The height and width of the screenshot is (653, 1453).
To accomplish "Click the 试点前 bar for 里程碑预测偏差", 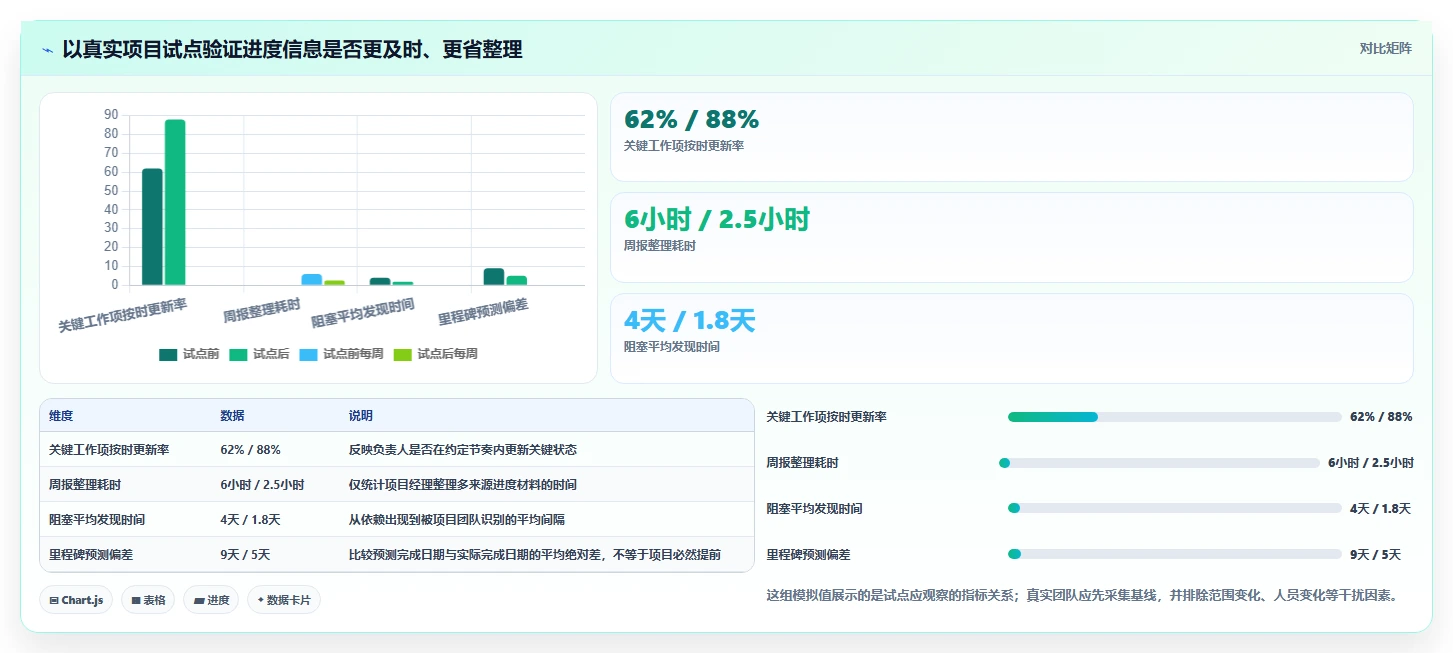I will pos(494,276).
